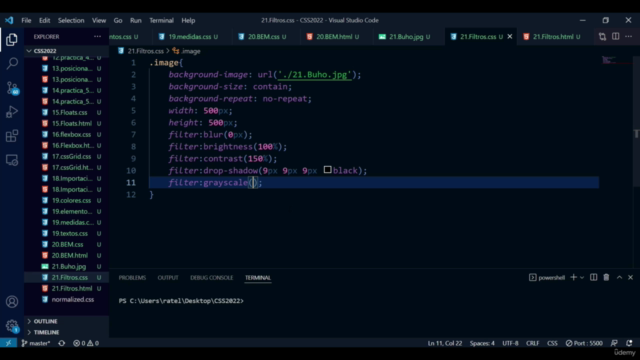640x360 pixels.
Task: Close the 21.Filtros.css tab
Action: 510,37
